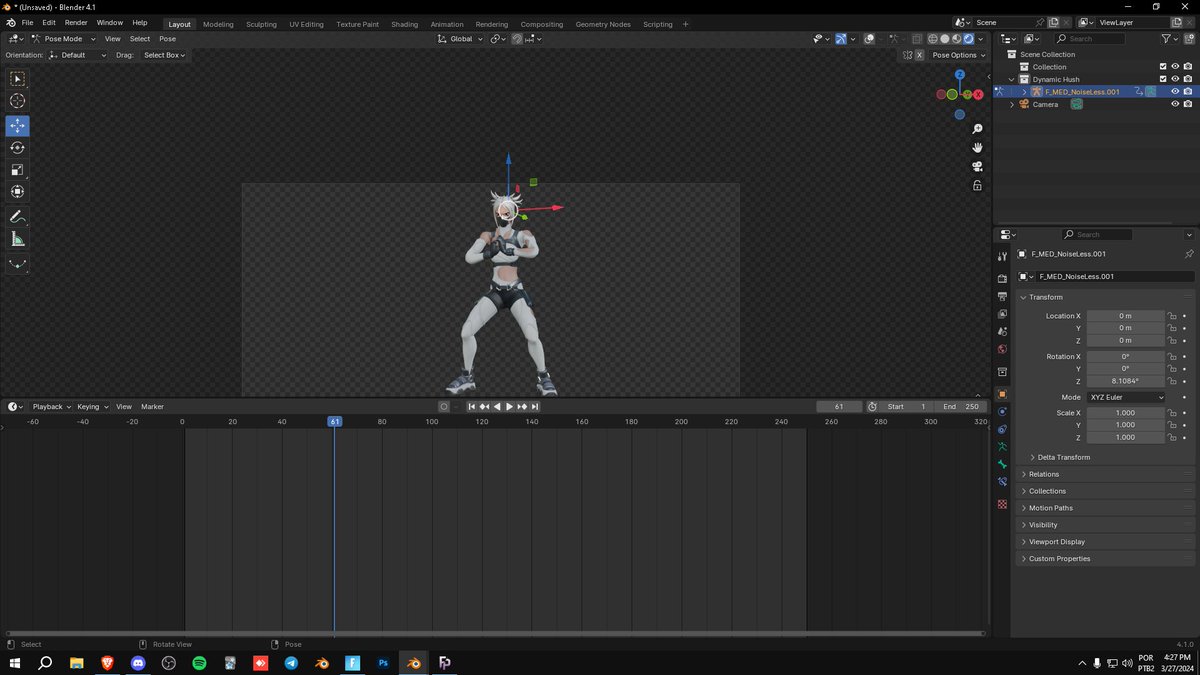Open the Tool properties tab

coord(1002,257)
